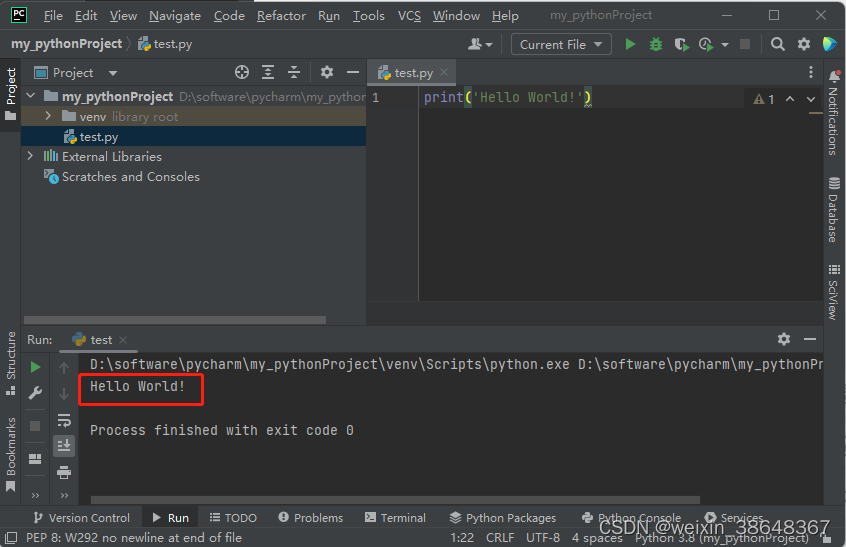Restore layout icon in Run panel
The image size is (846, 547).
(35, 459)
